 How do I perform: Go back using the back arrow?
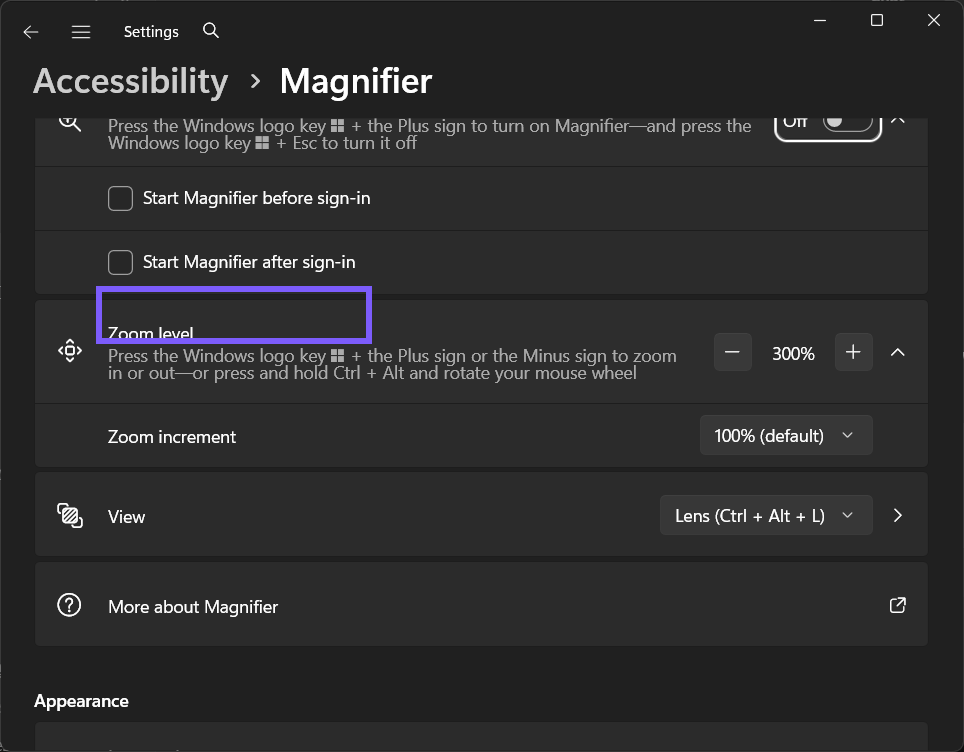31,32
